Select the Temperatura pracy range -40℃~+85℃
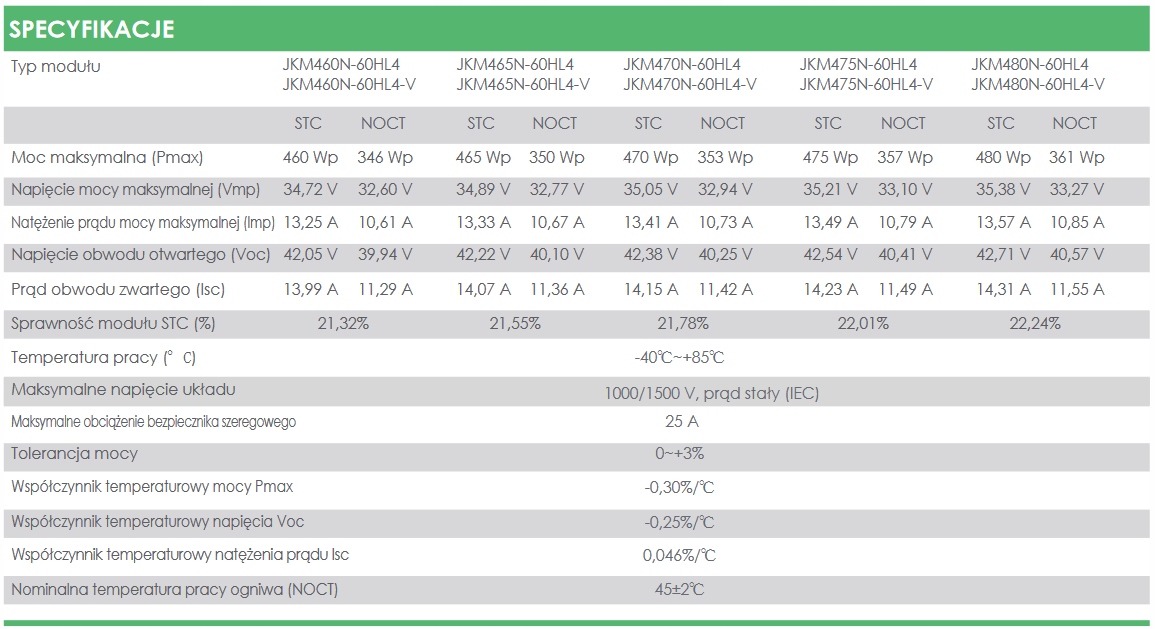Viewport: 1156px width, 629px height. tap(679, 358)
